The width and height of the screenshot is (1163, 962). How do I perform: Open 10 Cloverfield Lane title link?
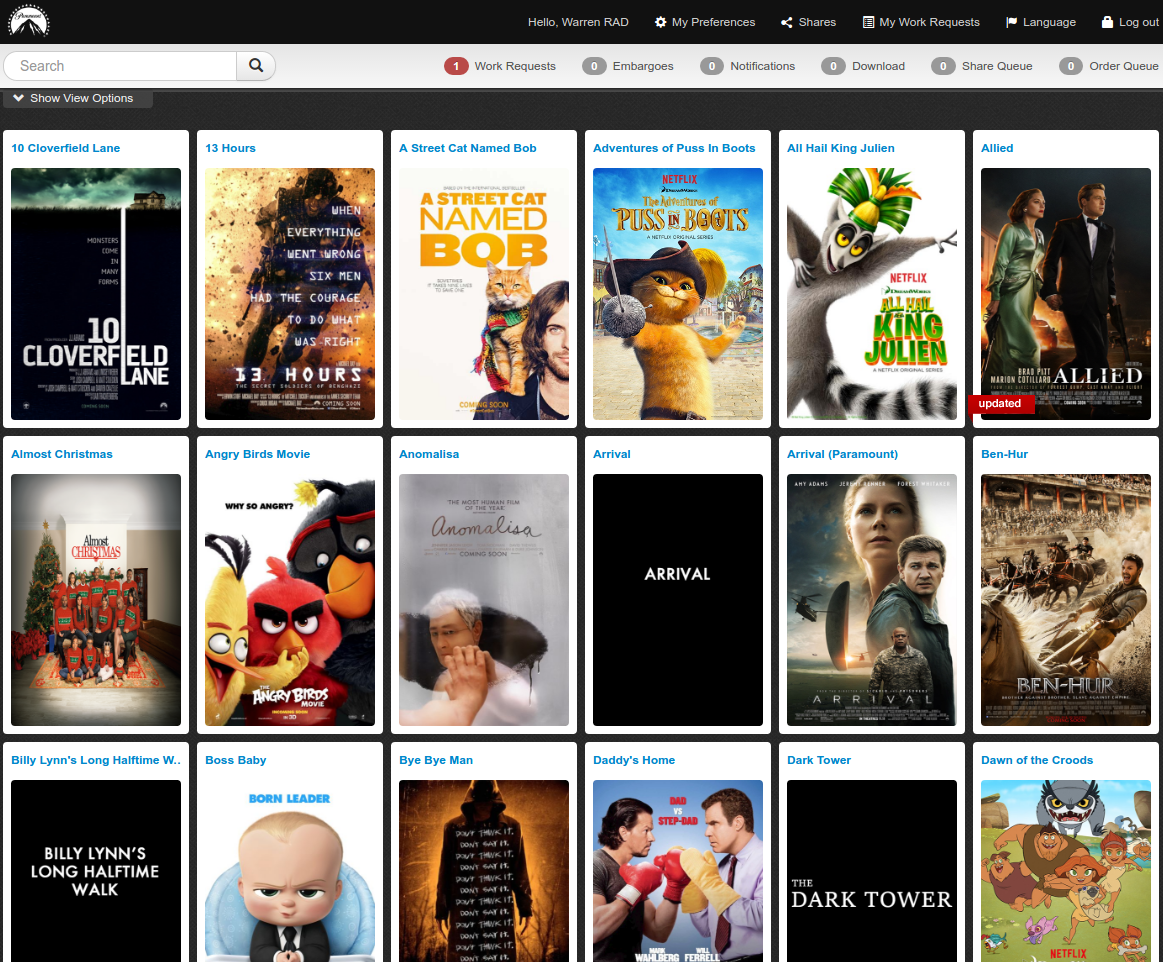pos(65,148)
